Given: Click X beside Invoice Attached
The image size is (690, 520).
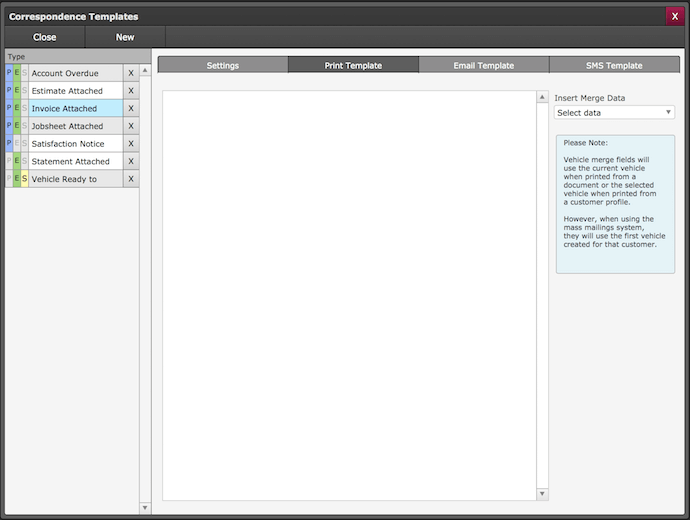Looking at the screenshot, I should (130, 108).
